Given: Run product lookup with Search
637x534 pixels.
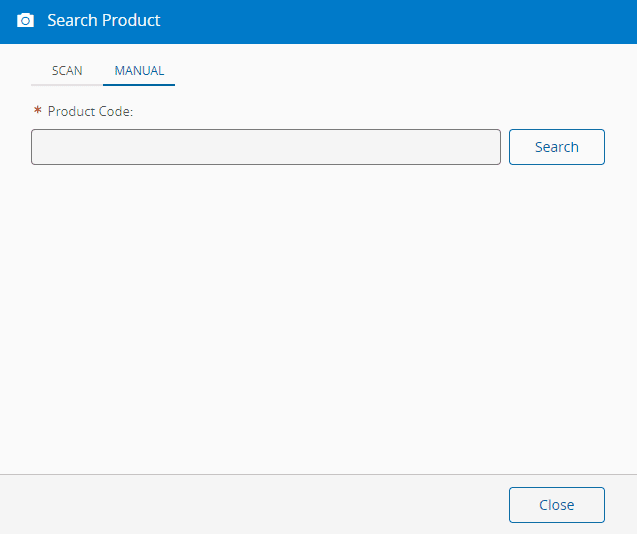Looking at the screenshot, I should click(556, 147).
